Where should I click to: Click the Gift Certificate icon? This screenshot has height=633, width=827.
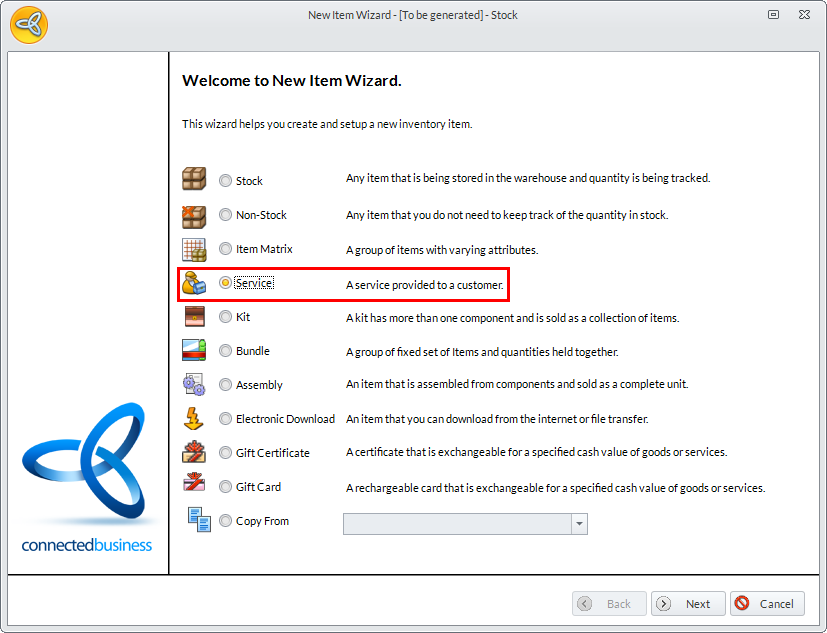click(x=194, y=452)
